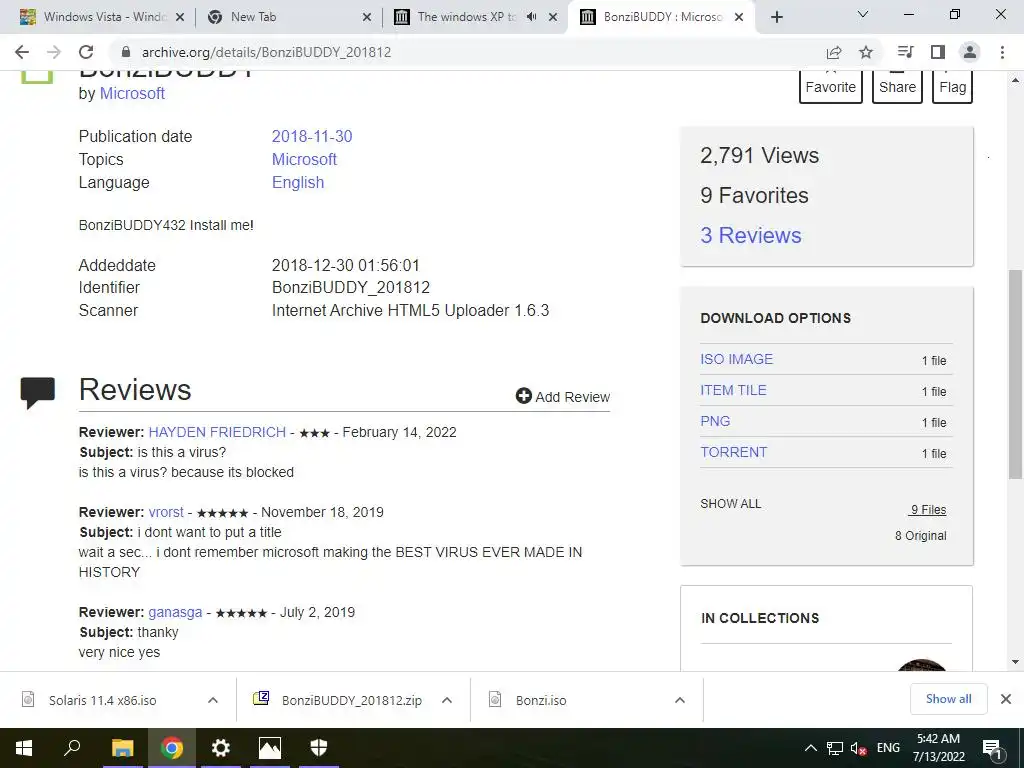Share this page via address bar icon

(x=834, y=52)
